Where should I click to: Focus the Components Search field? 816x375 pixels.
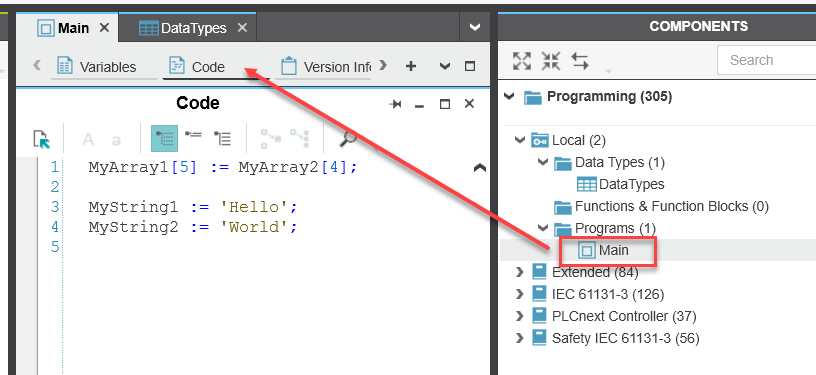[767, 60]
